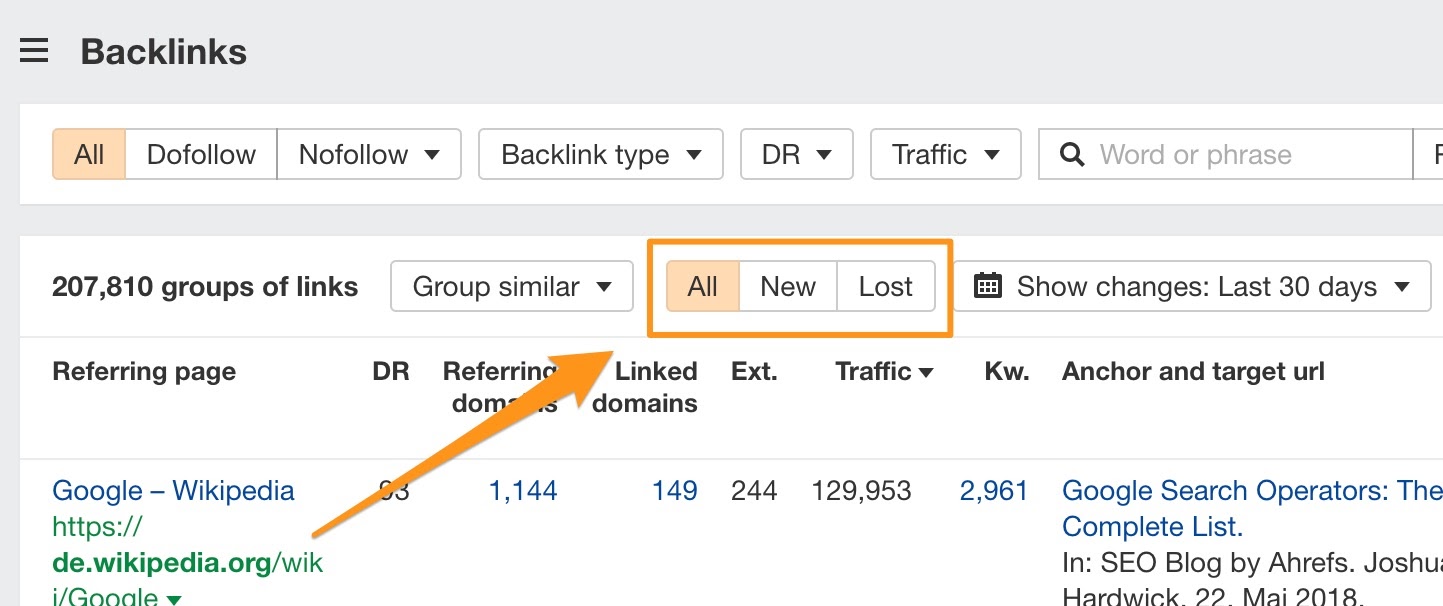Select the All link-type filter
The width and height of the screenshot is (1443, 606).
click(89, 155)
